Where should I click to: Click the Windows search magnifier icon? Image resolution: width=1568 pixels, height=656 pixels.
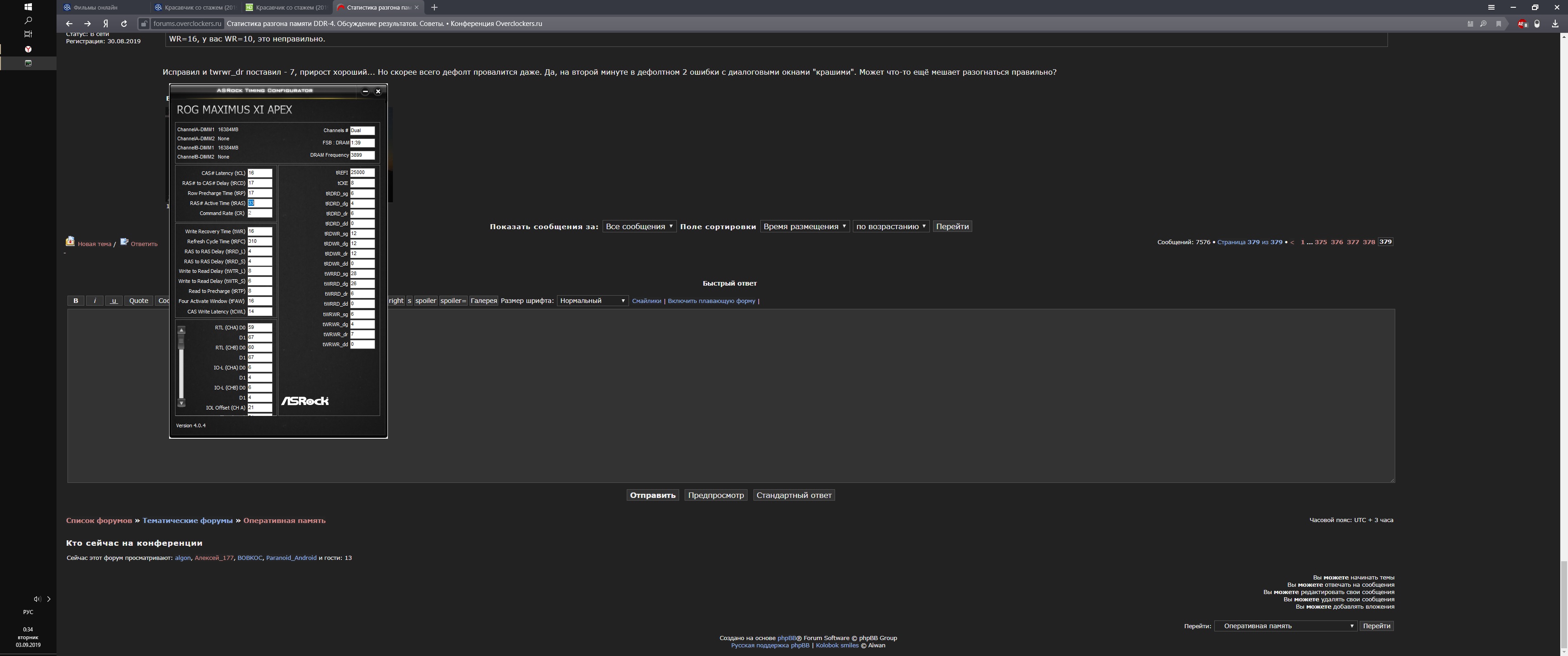(x=28, y=20)
